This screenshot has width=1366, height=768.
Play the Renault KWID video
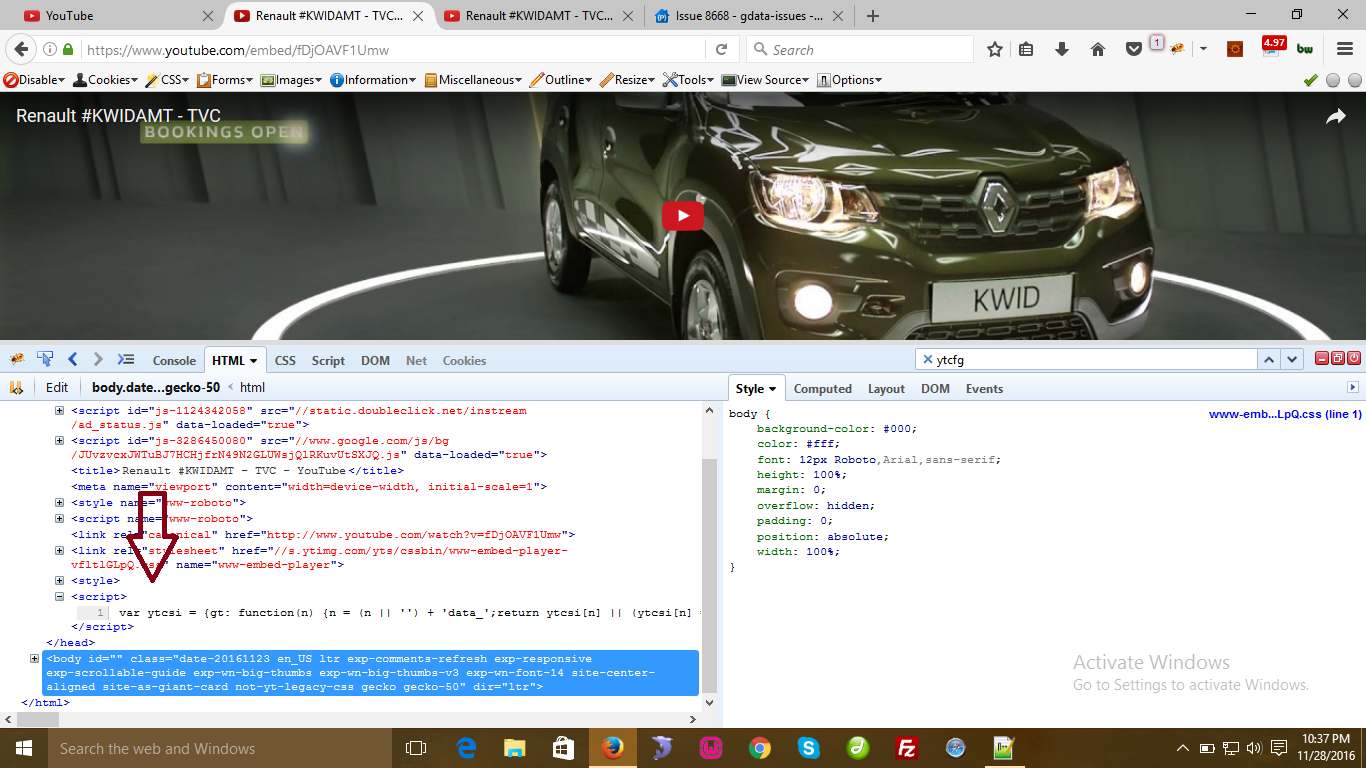click(x=682, y=216)
